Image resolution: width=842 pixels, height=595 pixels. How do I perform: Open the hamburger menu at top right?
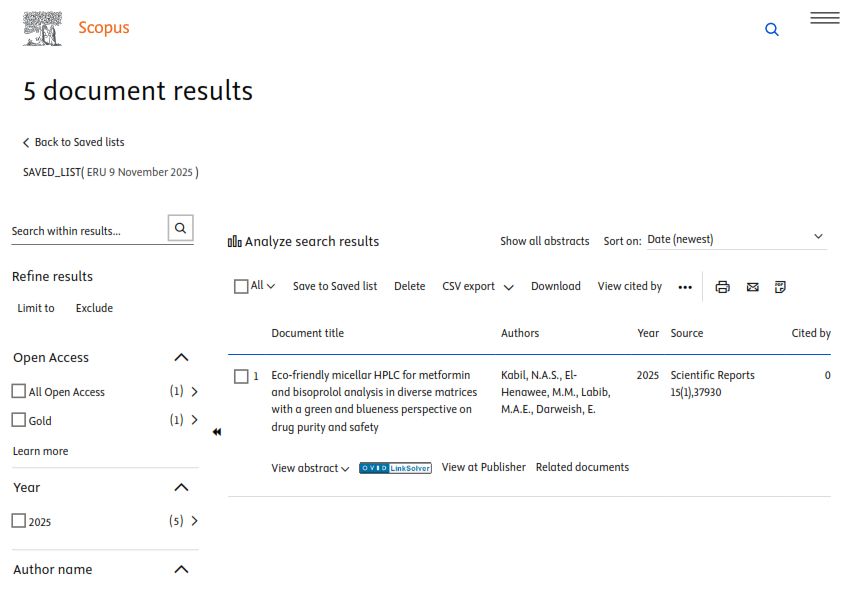click(824, 18)
